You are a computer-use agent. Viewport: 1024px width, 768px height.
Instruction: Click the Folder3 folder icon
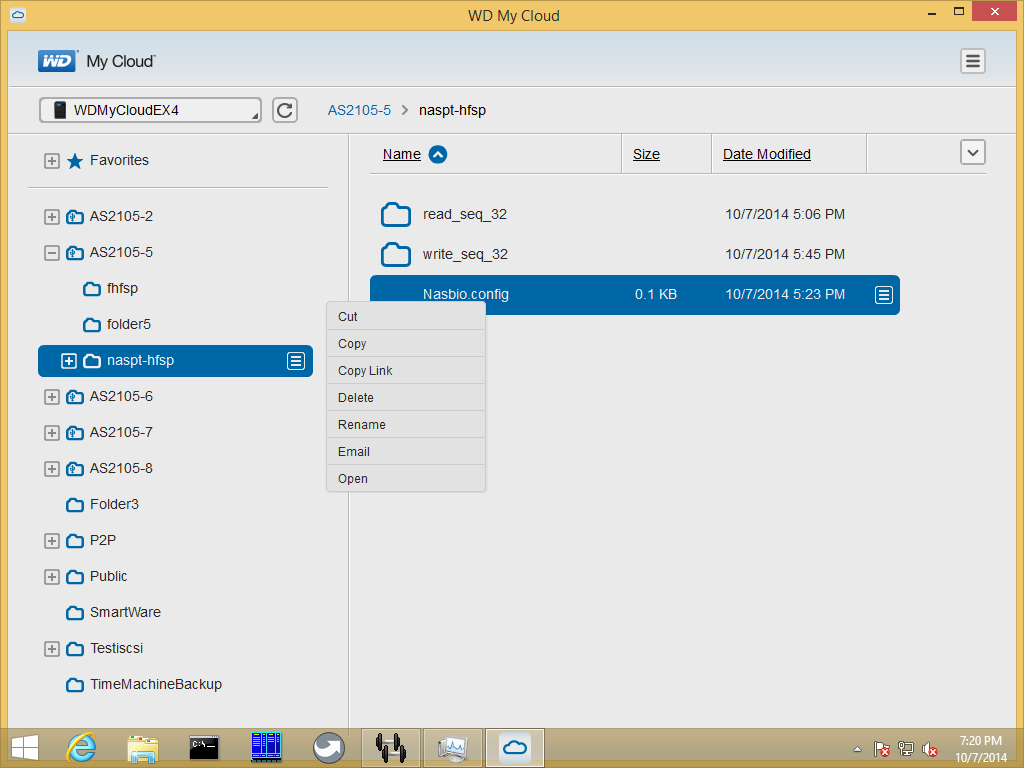point(75,505)
